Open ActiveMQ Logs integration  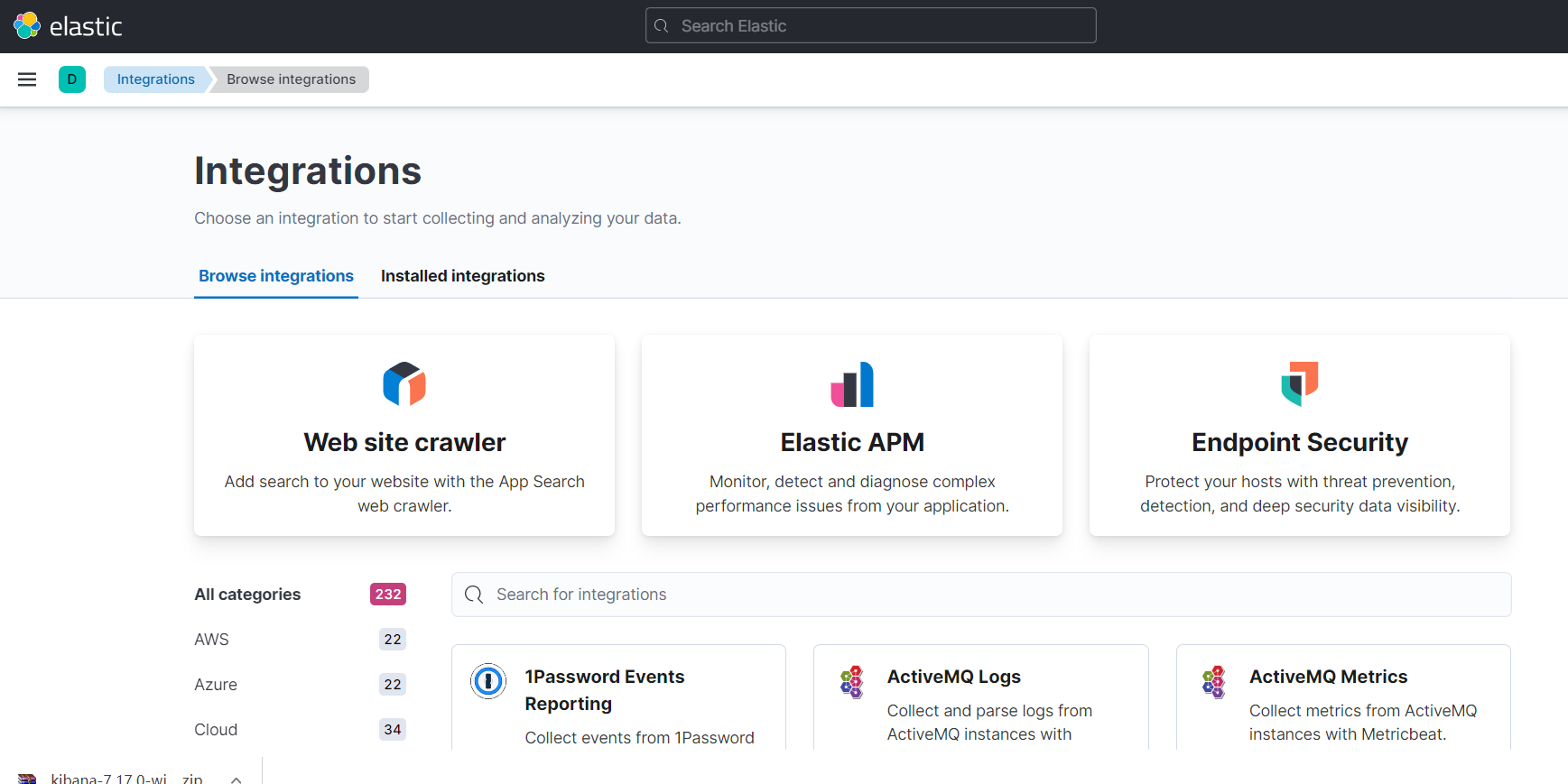click(x=981, y=697)
